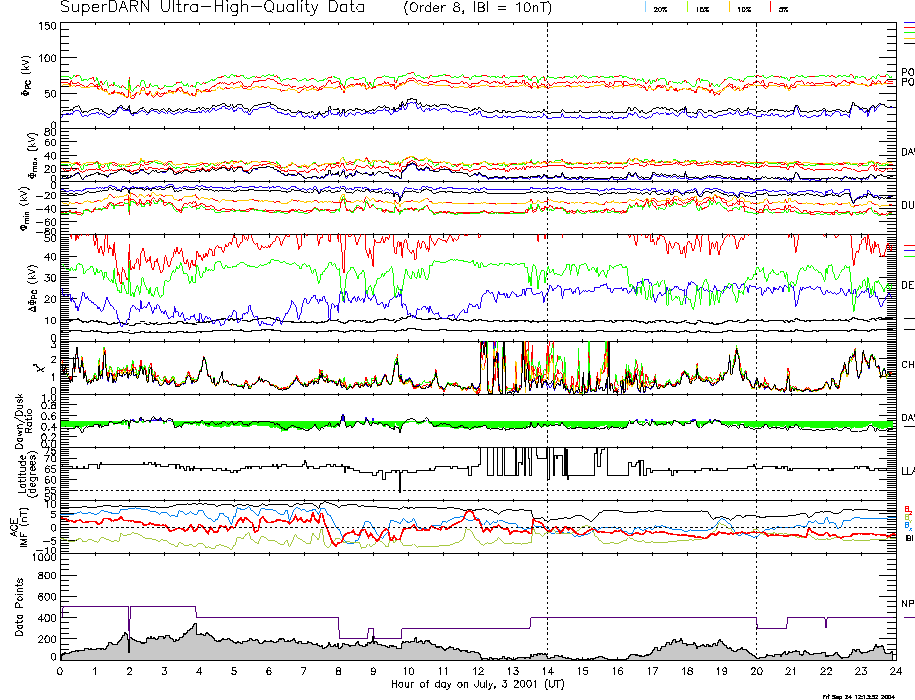
Task: Click the hour 24 tick label on x-axis
Action: 895,670
